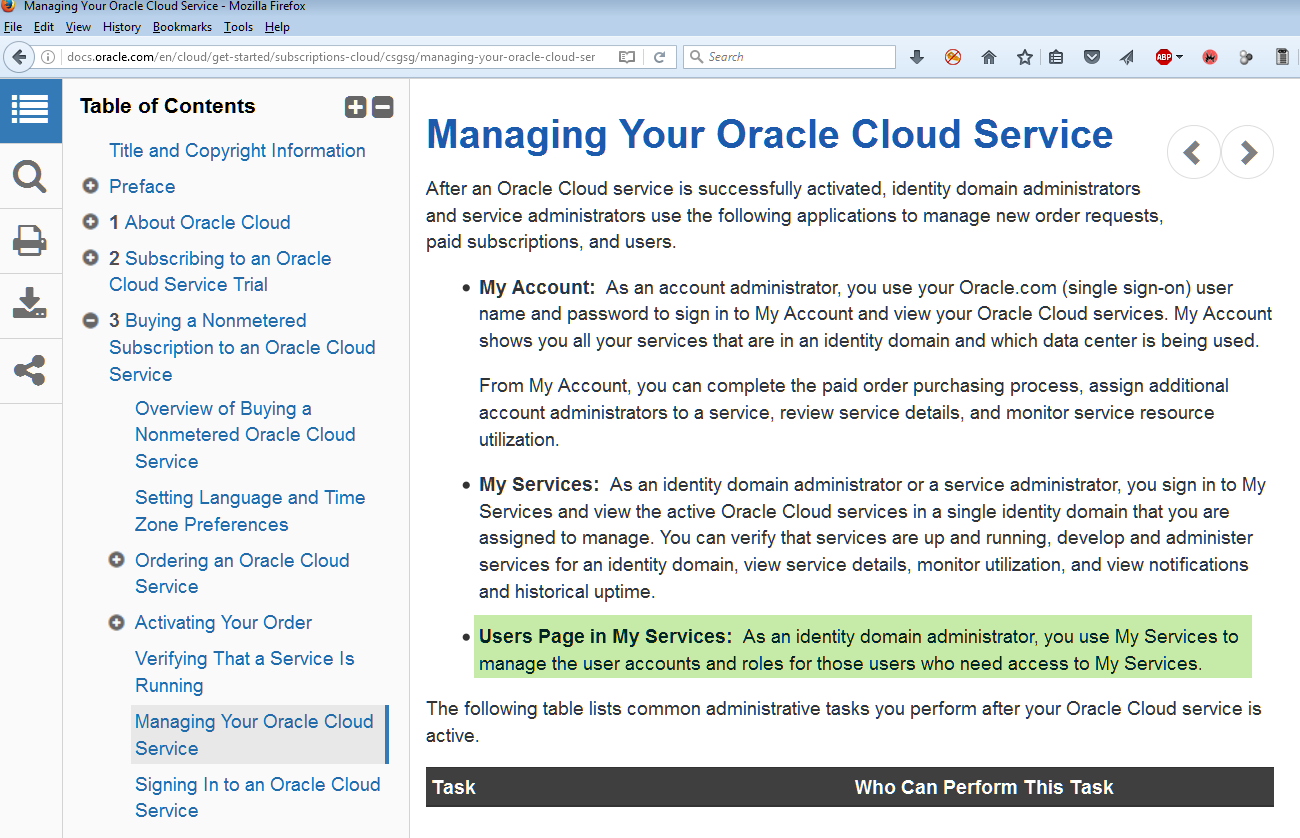Go to next page arrow button

(1247, 153)
